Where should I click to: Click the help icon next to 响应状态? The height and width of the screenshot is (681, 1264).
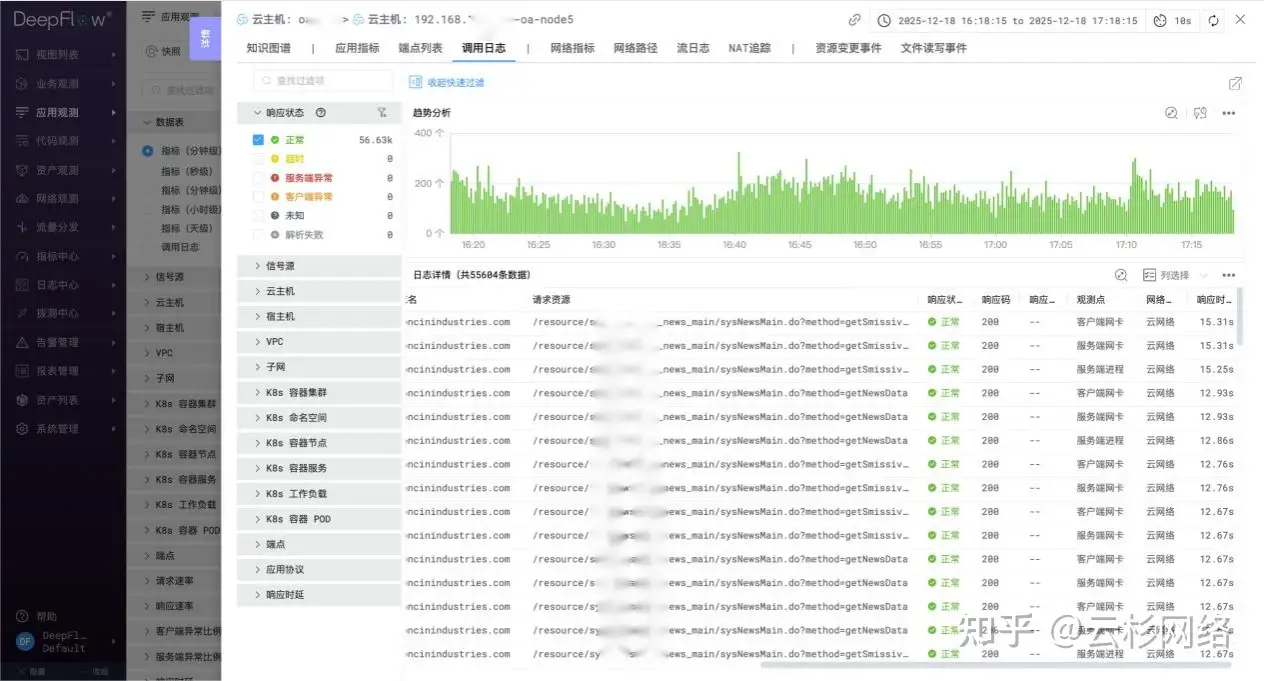click(321, 113)
